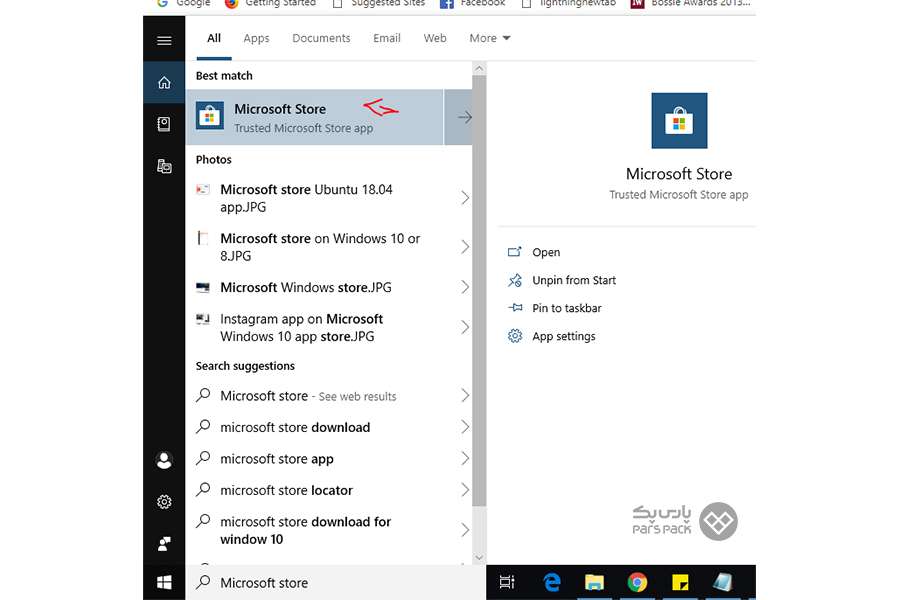Click the user account icon in sidebar
The height and width of the screenshot is (600, 900).
(164, 460)
